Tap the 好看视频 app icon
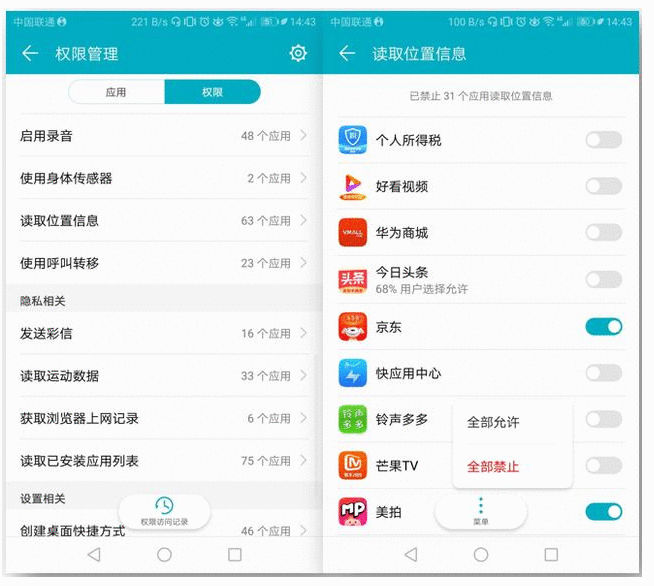This screenshot has width=654, height=586. coord(352,186)
